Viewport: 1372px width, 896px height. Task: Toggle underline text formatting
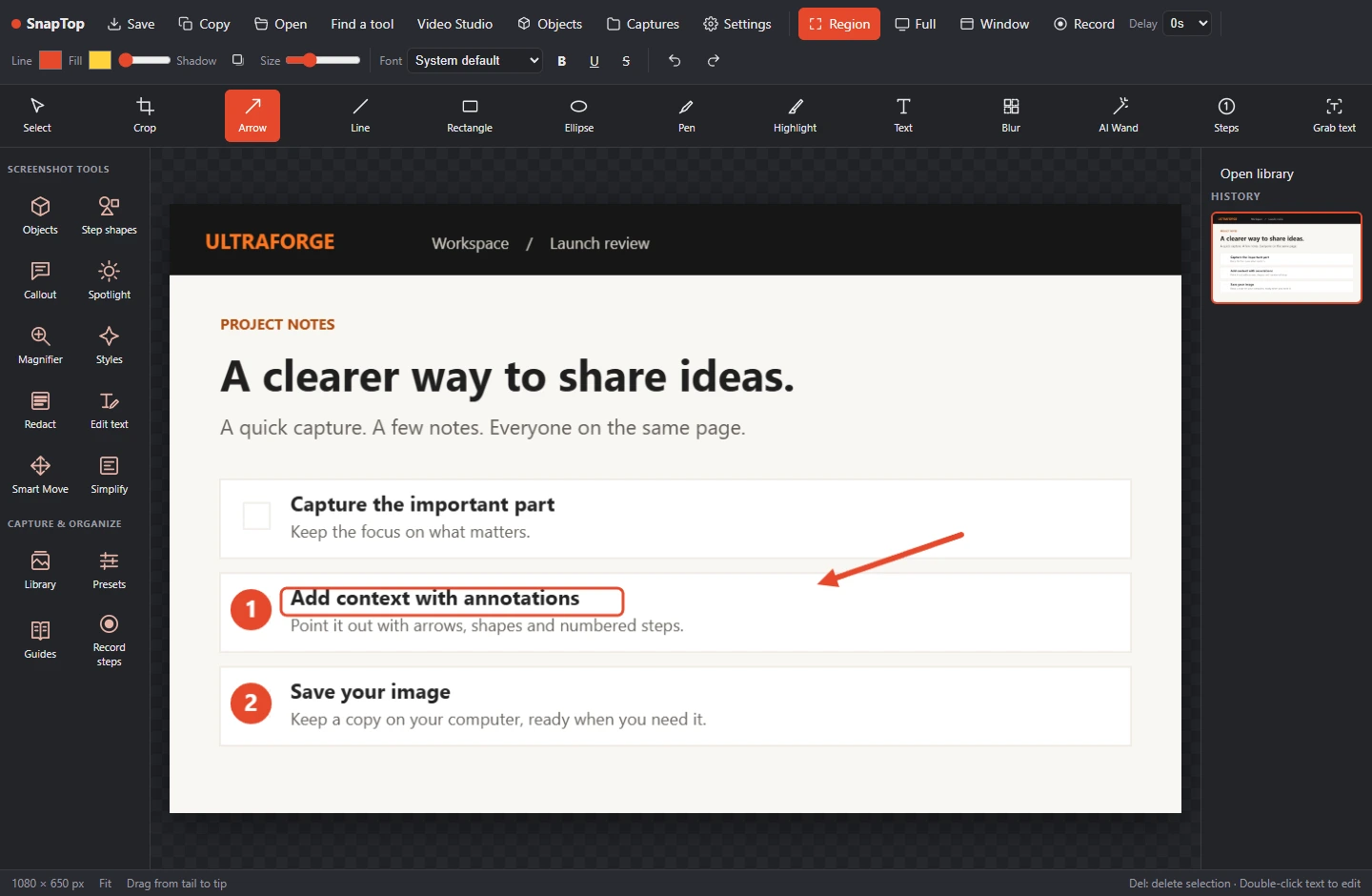click(x=595, y=61)
